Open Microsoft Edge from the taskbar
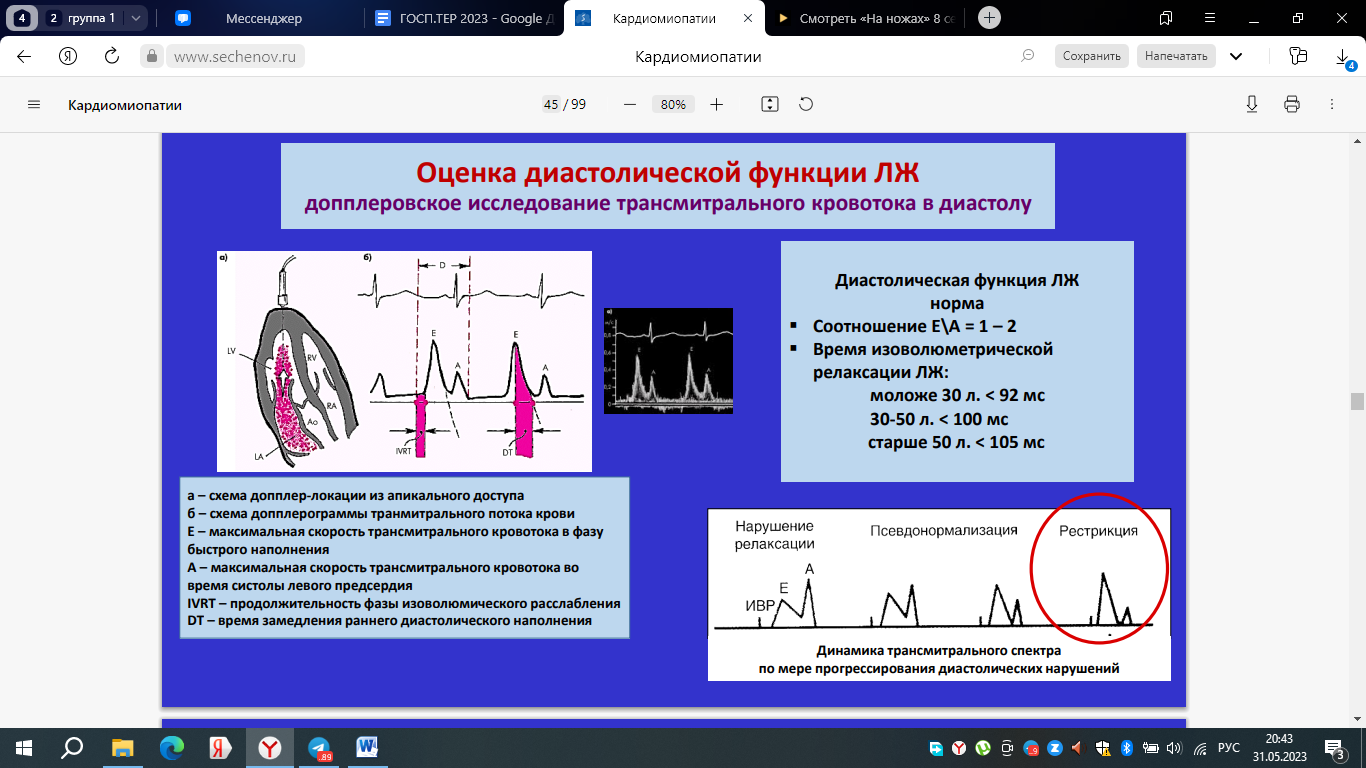 pos(171,747)
